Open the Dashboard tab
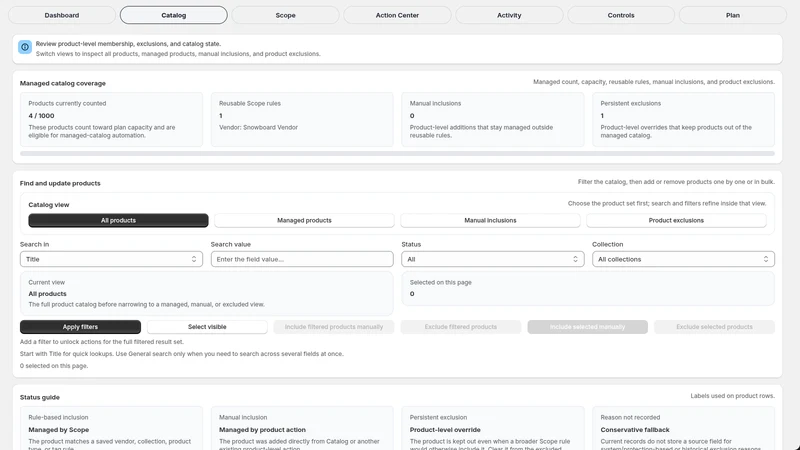800x450 pixels. click(62, 15)
